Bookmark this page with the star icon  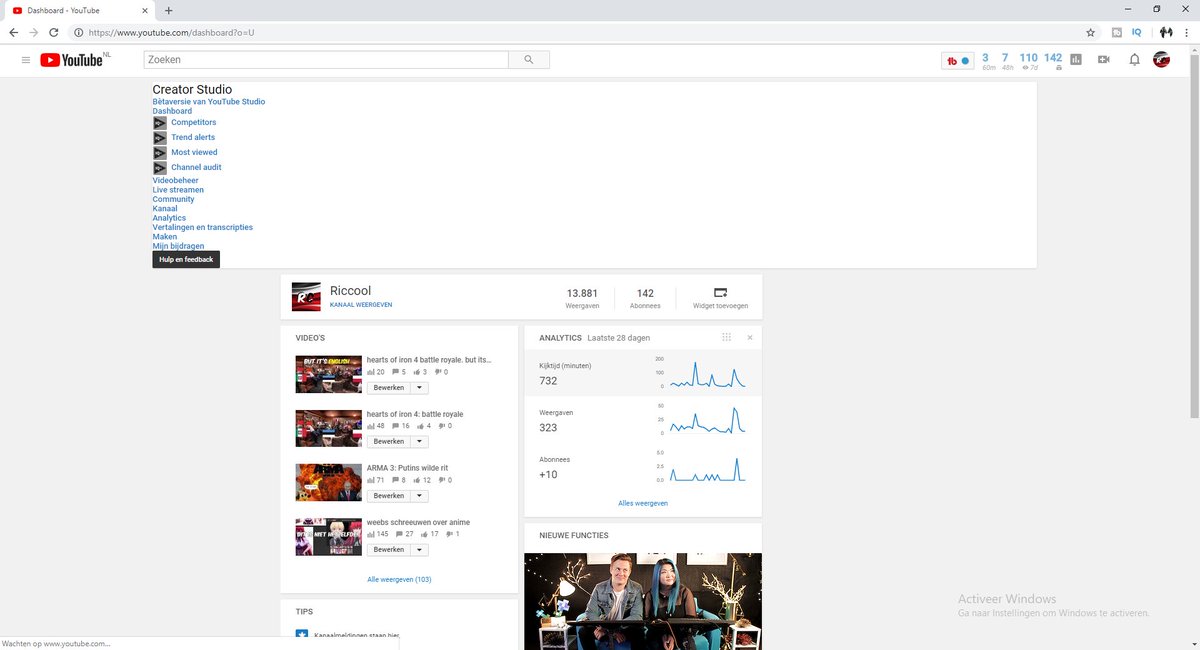[x=1091, y=32]
